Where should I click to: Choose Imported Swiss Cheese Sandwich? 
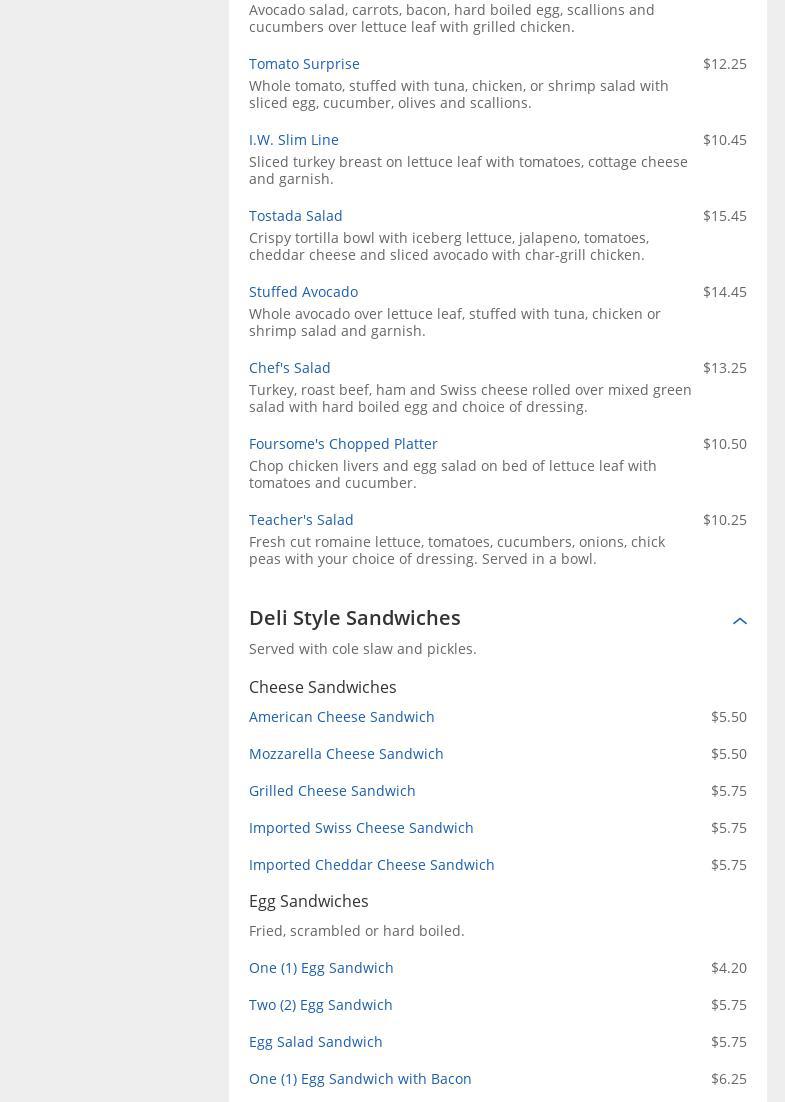[361, 828]
